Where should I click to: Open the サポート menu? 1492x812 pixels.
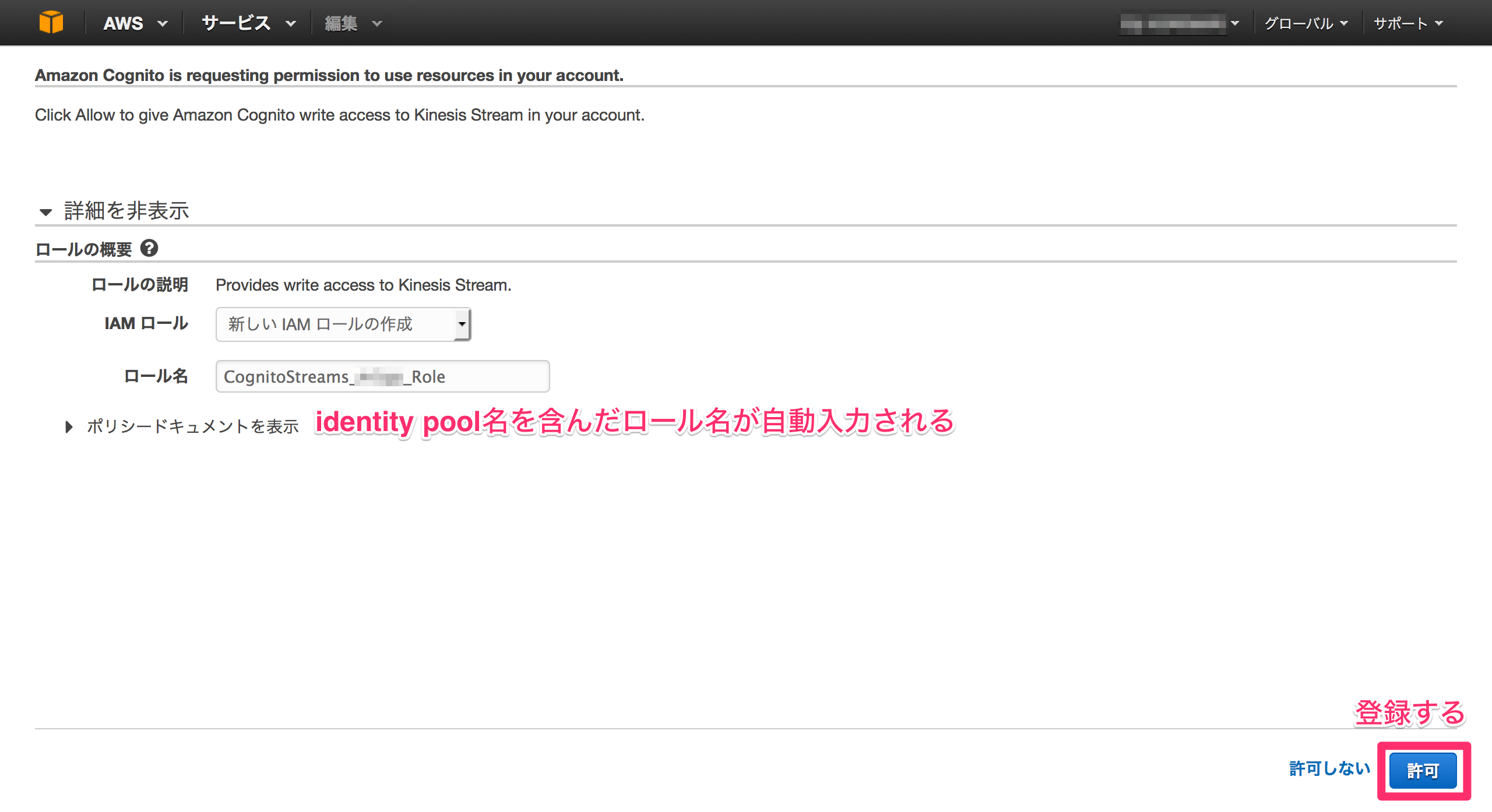(1408, 23)
